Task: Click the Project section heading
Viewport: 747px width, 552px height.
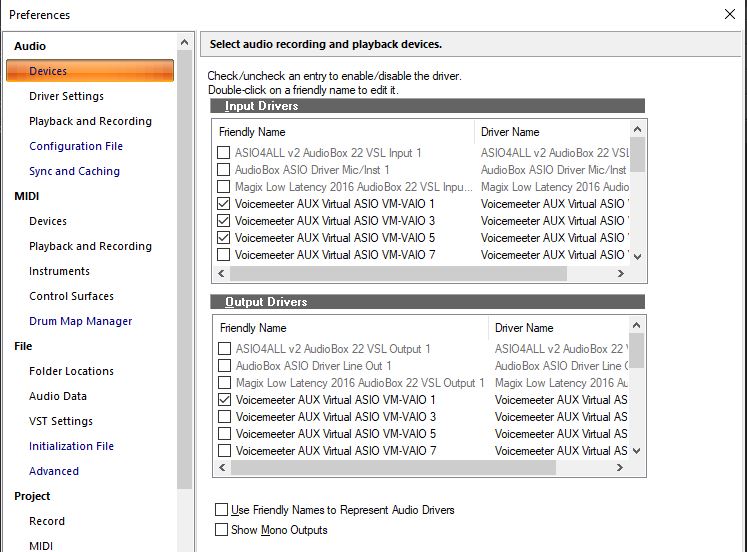Action: (x=32, y=496)
